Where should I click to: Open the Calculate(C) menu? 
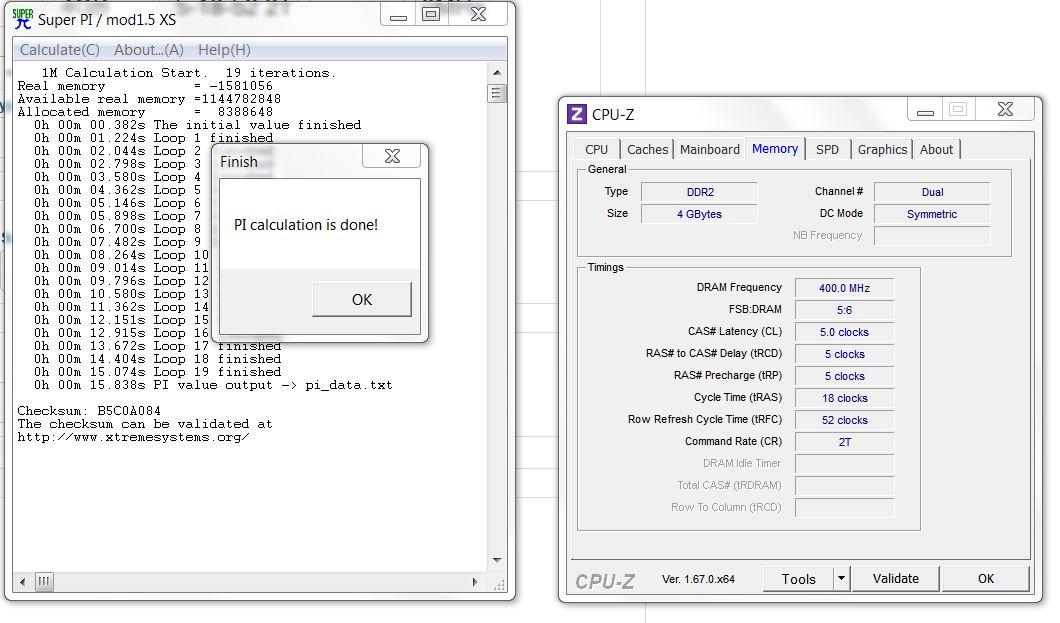point(59,50)
